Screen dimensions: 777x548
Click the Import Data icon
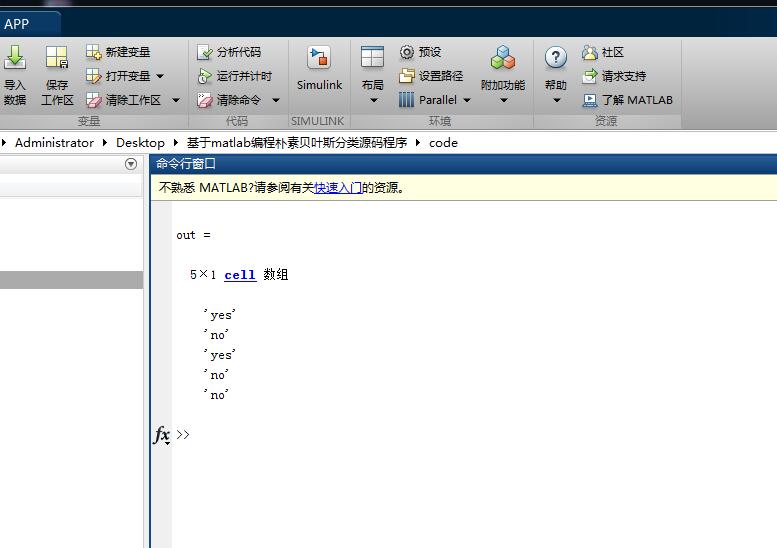pos(15,57)
